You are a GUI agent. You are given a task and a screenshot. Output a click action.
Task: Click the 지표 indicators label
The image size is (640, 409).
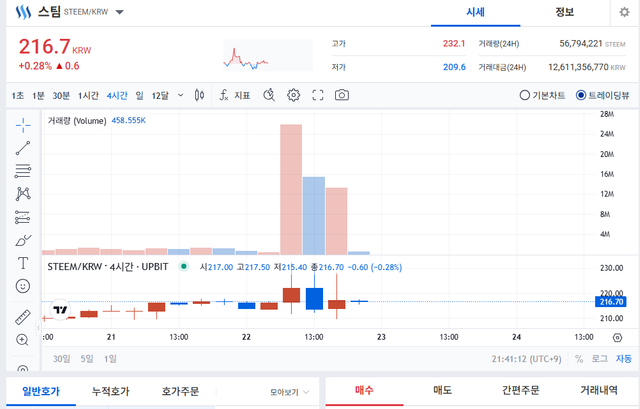(x=242, y=96)
